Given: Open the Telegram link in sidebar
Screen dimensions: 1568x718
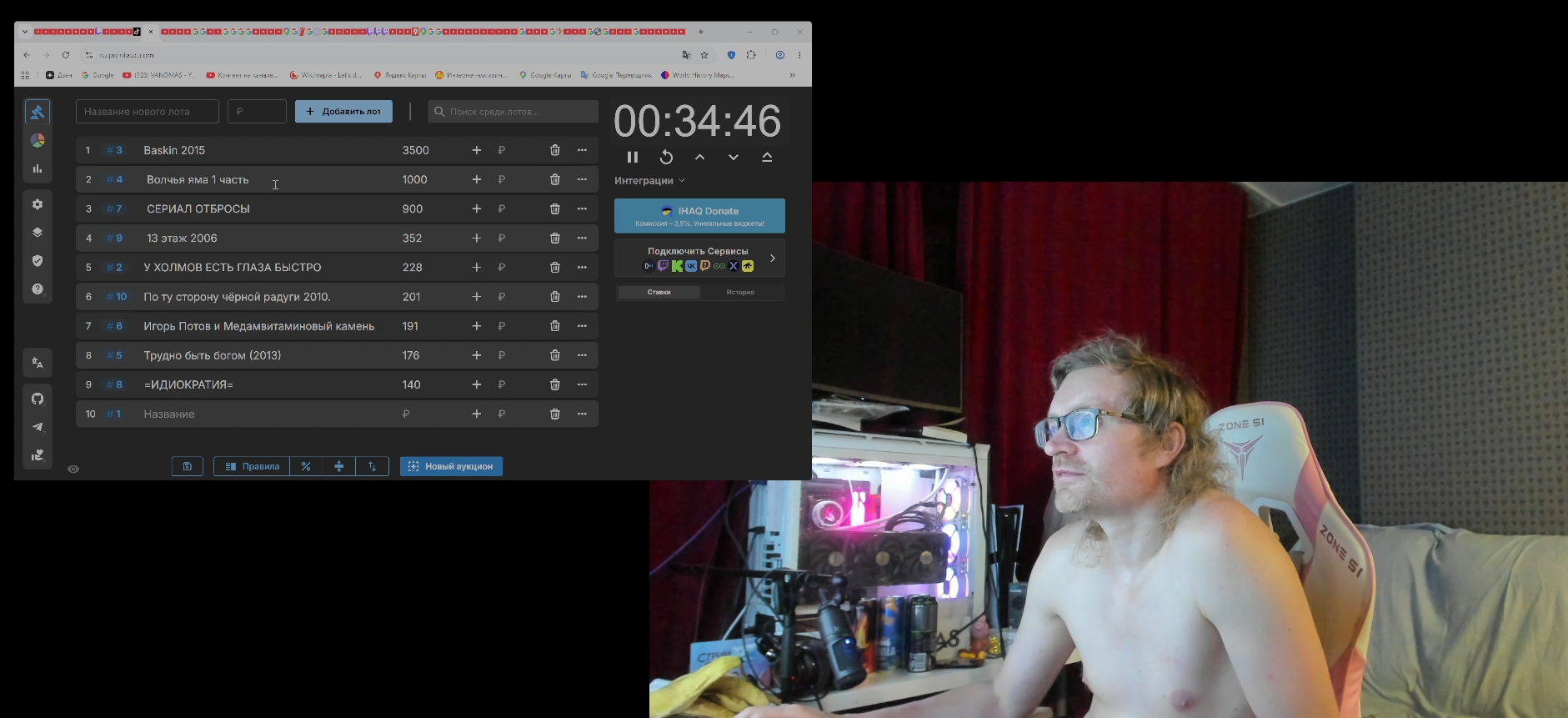Looking at the screenshot, I should coord(38,427).
